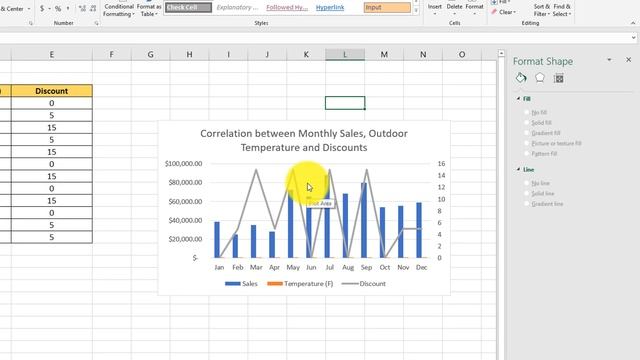Screen dimensions: 640x360
Task: Click the Discount legend entry
Action: tap(363, 284)
